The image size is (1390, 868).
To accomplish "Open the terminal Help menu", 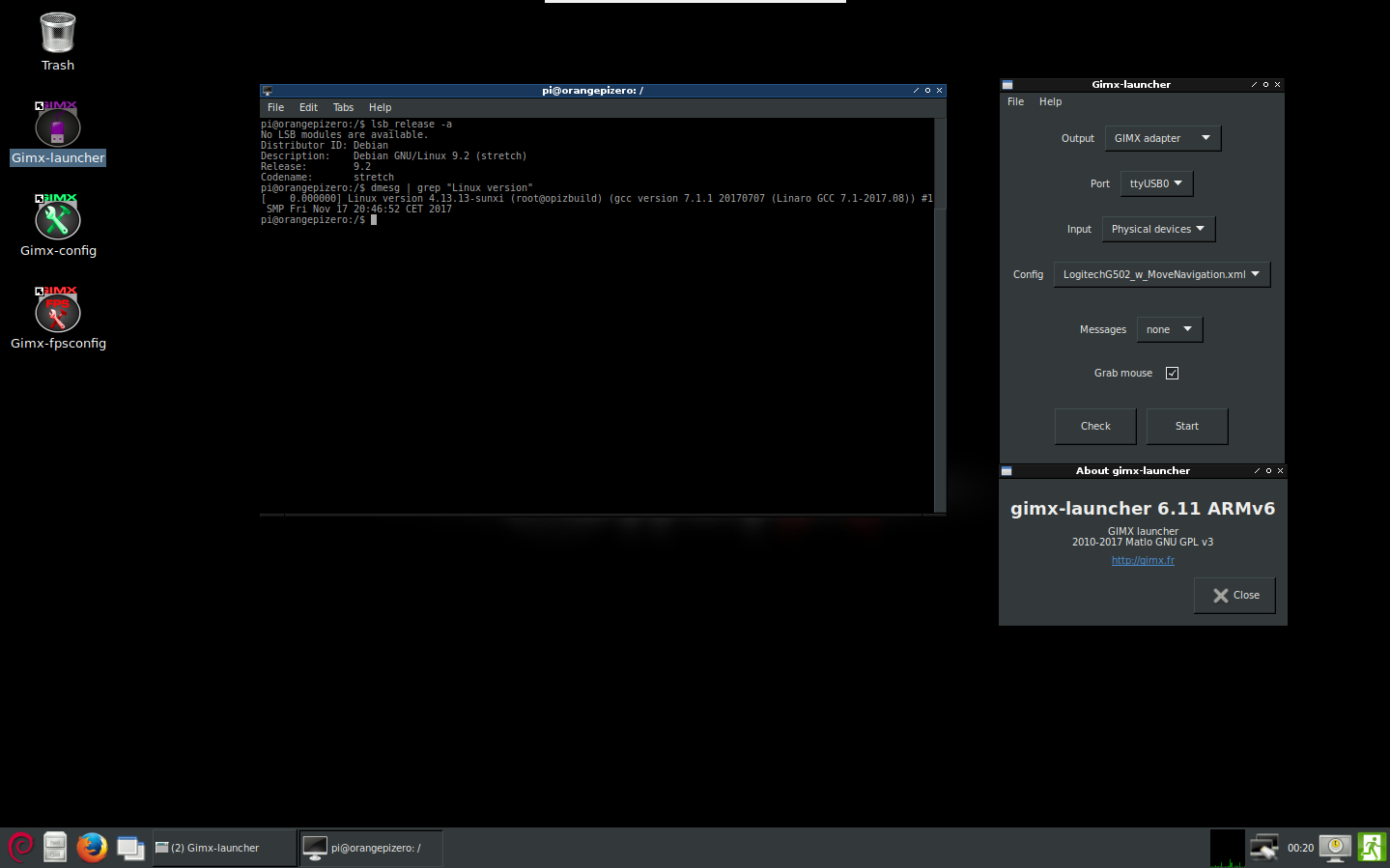I will (x=380, y=108).
